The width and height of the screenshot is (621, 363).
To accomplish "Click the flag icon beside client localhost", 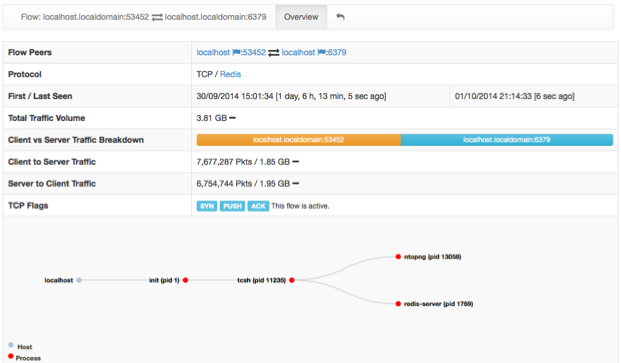I will 236,52.
